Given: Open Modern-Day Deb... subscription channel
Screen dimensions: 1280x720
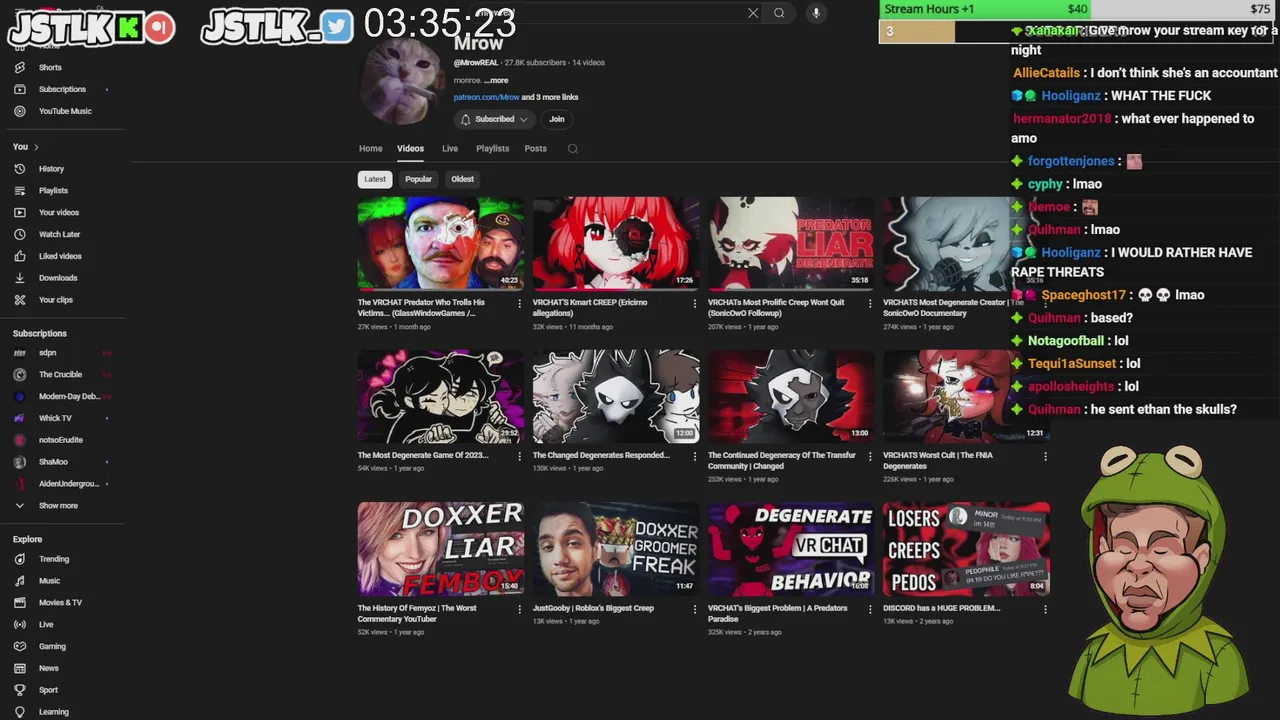Looking at the screenshot, I should click(x=68, y=396).
